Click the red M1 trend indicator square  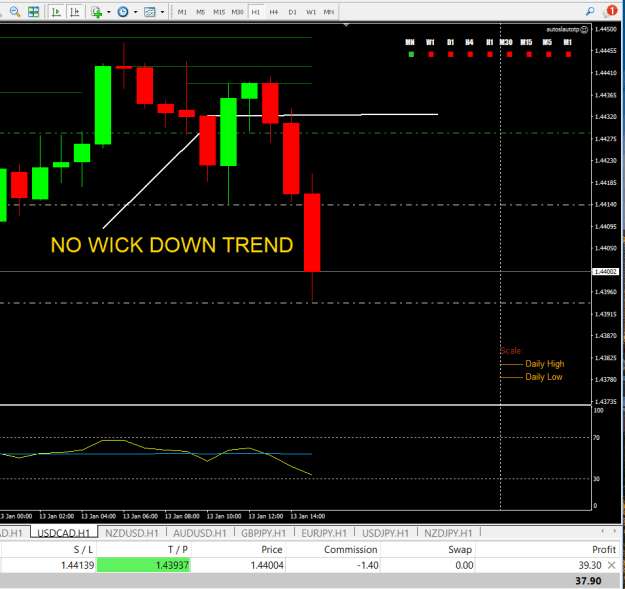[x=568, y=54]
